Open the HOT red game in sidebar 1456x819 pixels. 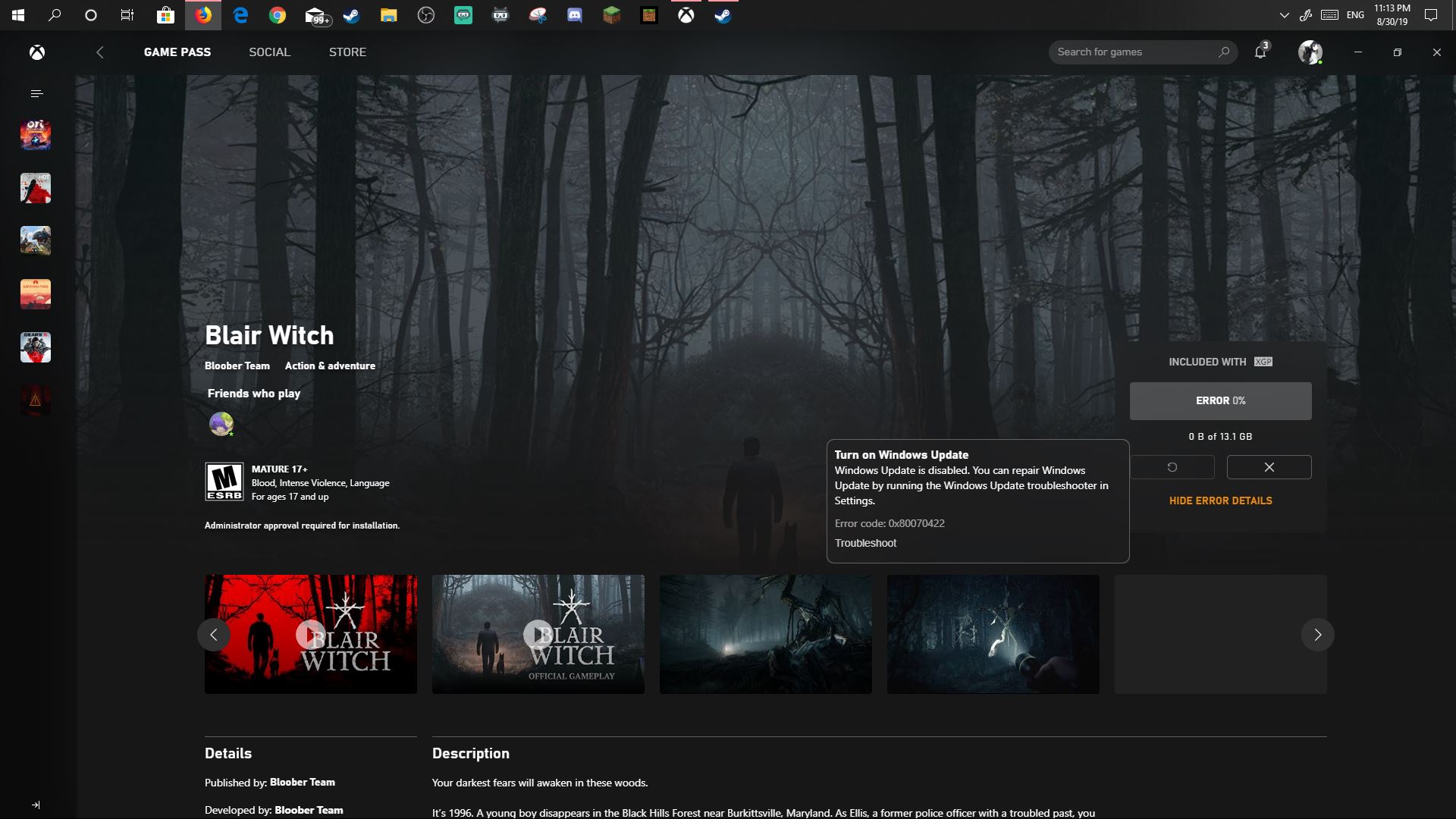tap(36, 188)
